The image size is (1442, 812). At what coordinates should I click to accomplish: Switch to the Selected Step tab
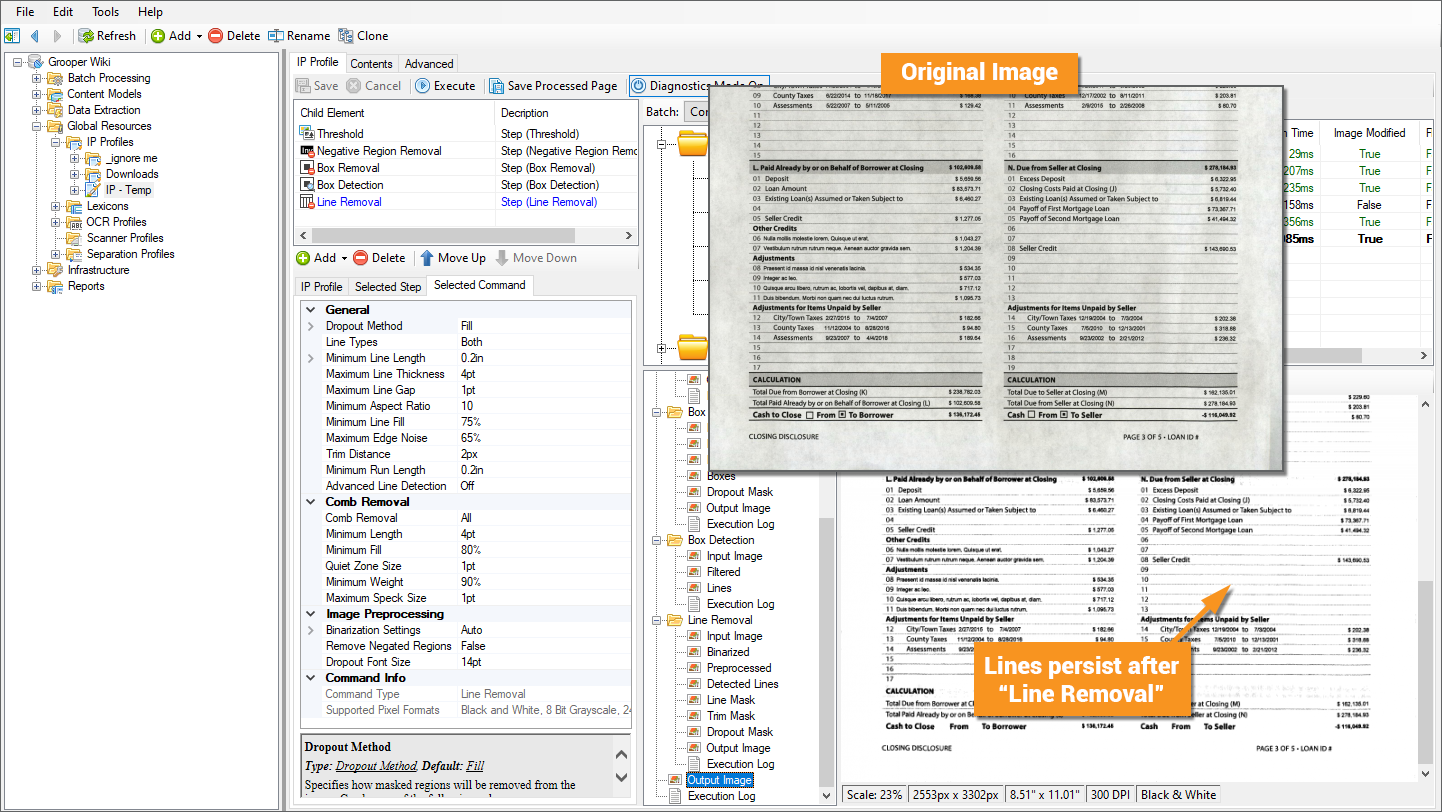tap(388, 286)
